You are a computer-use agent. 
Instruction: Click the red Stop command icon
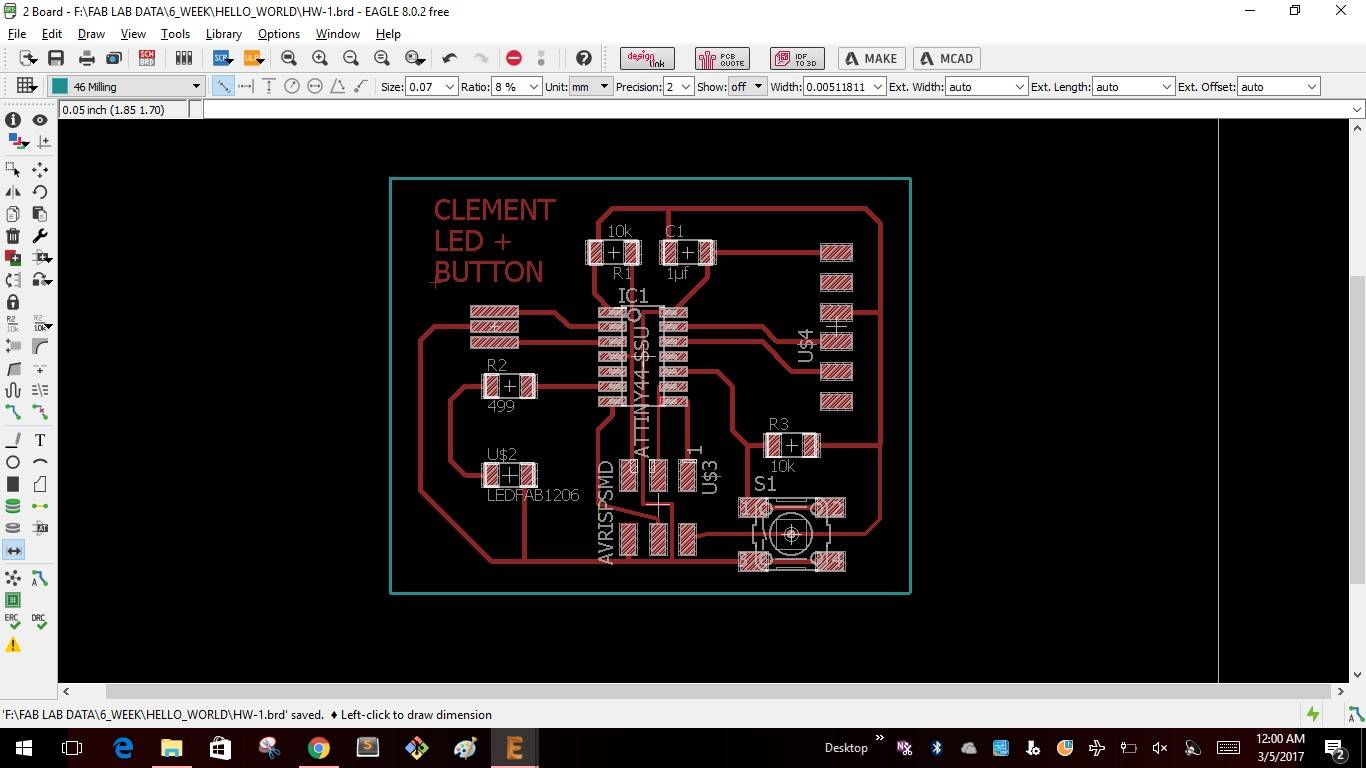pos(513,58)
